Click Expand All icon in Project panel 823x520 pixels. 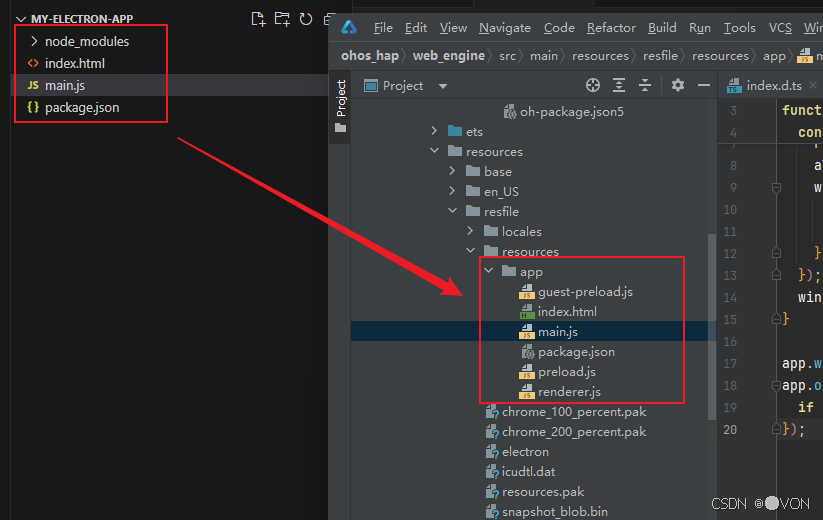coord(619,85)
